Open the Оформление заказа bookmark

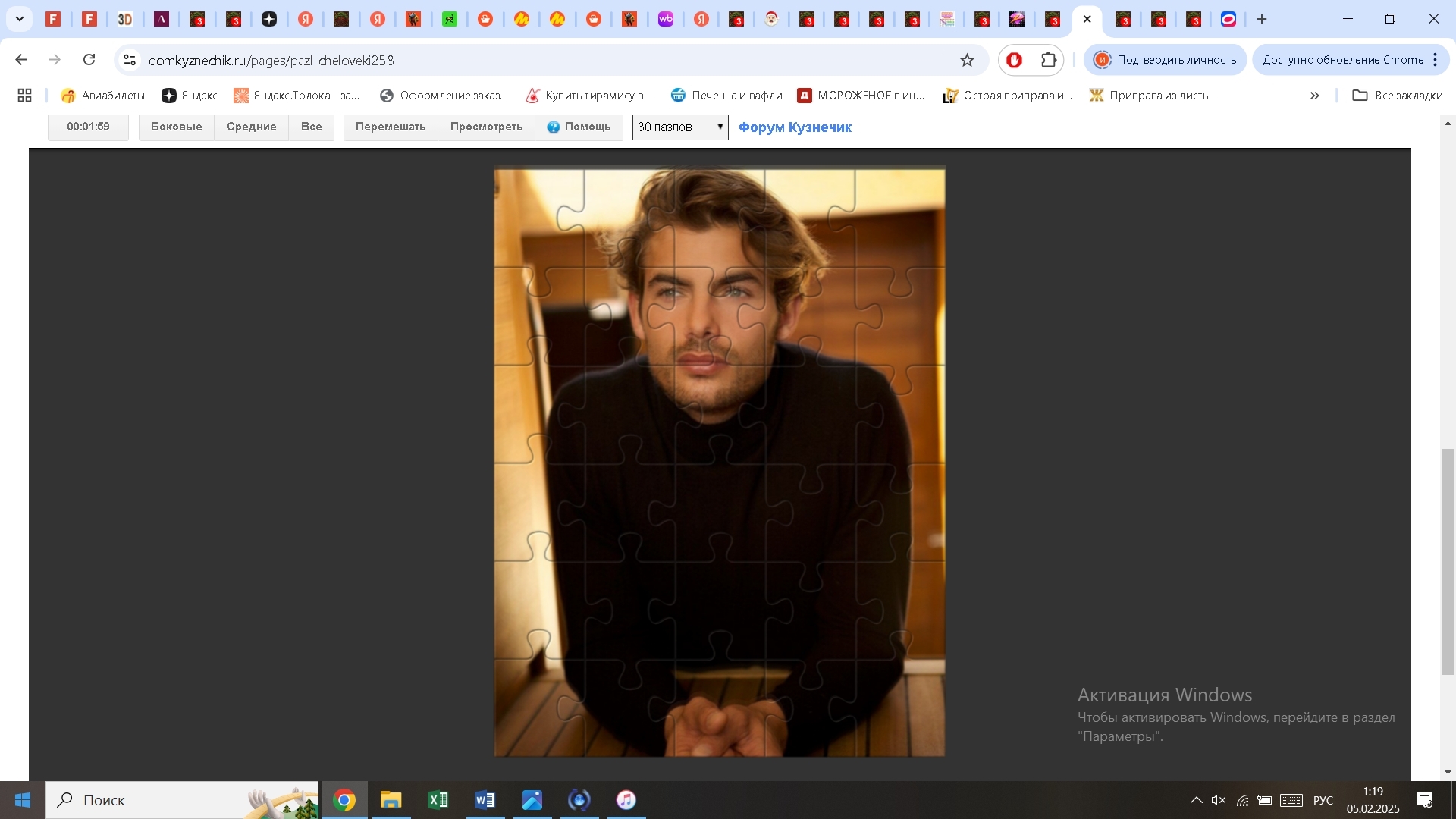(444, 95)
